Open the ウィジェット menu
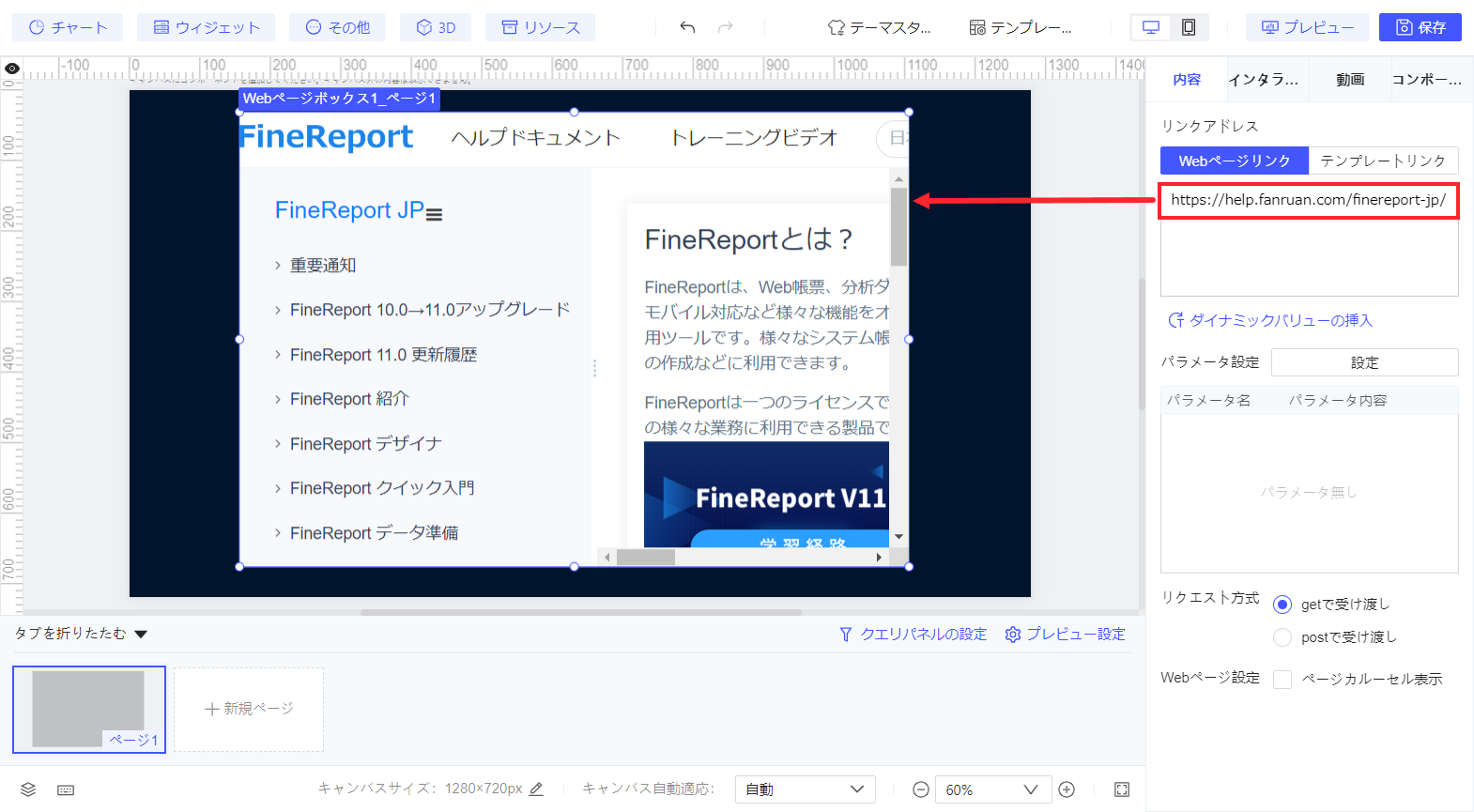 tap(206, 27)
